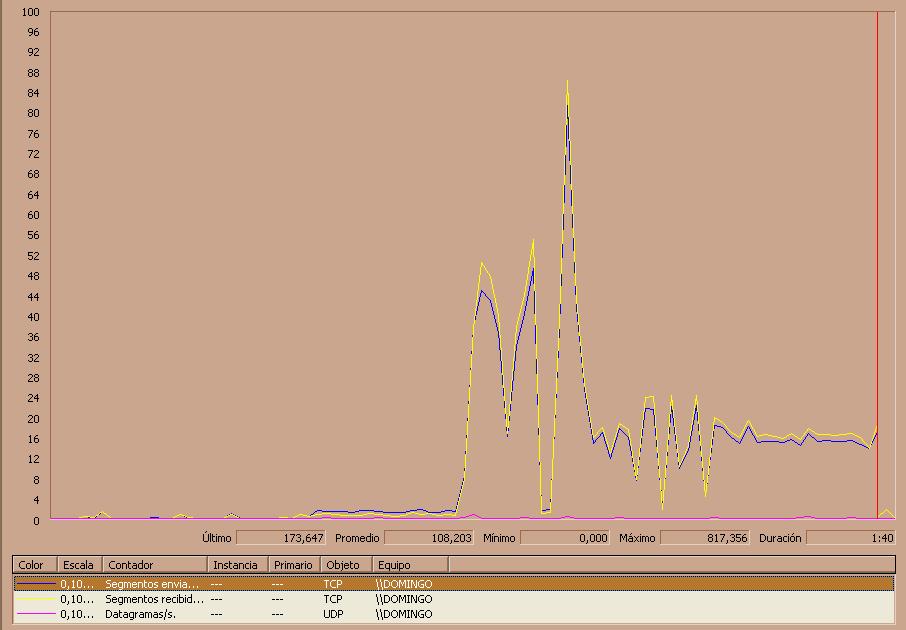Click the Mínimo value field

pos(565,538)
